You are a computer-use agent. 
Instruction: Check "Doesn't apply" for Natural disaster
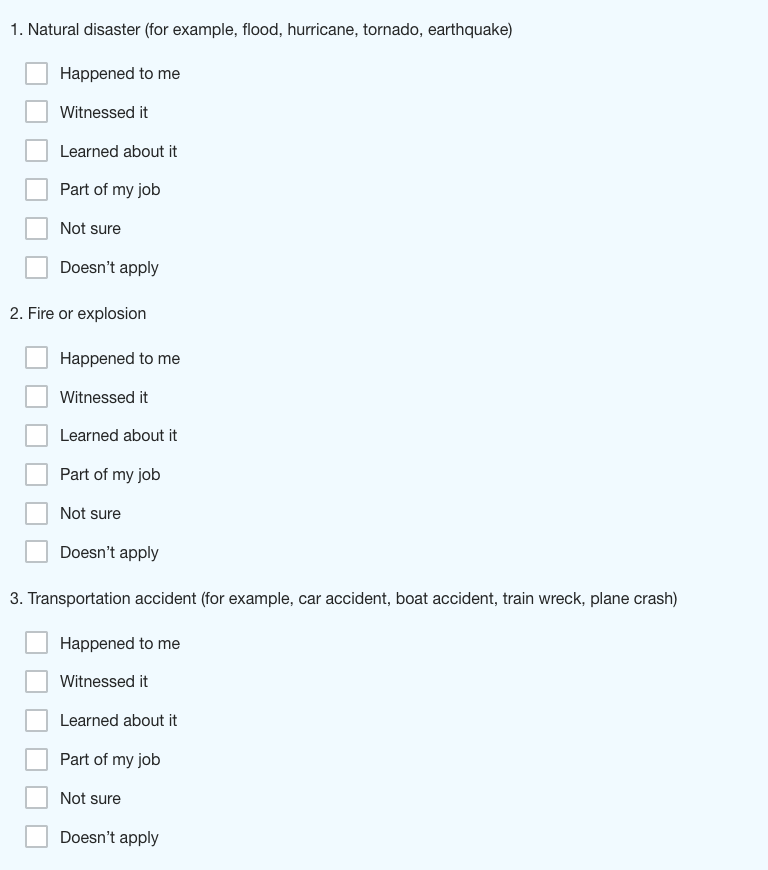37,267
